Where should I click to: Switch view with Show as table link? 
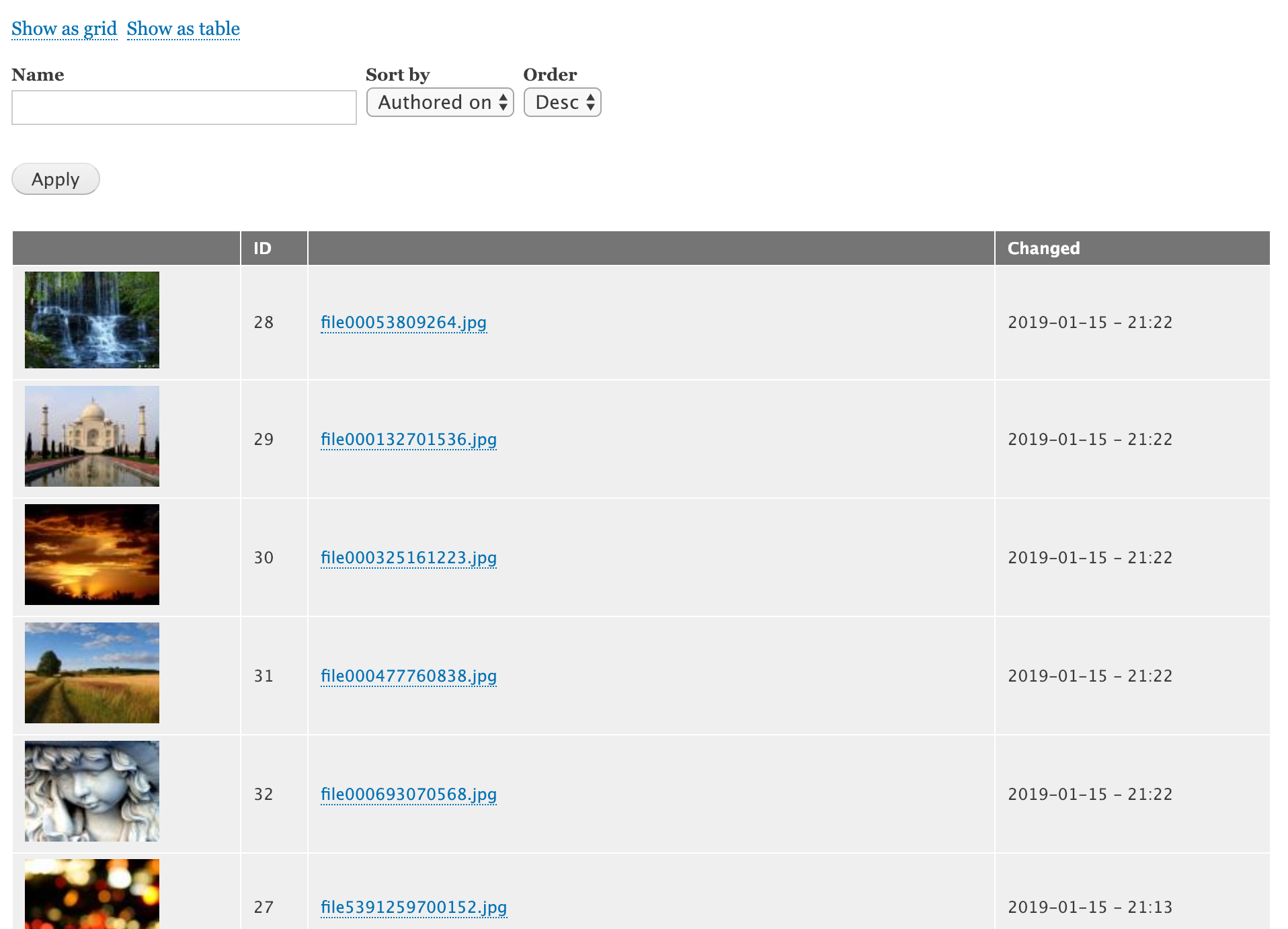tap(183, 28)
